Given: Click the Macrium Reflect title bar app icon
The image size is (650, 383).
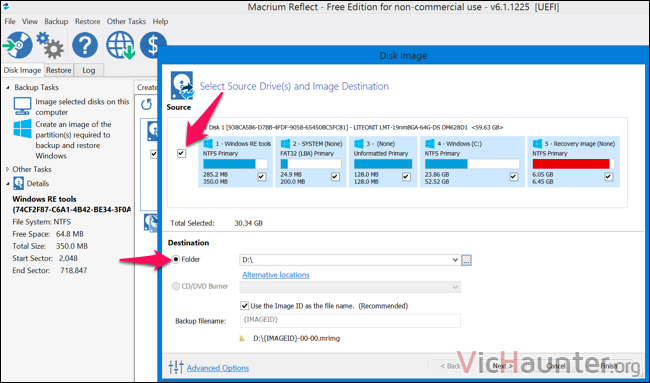Looking at the screenshot, I should 6,7.
